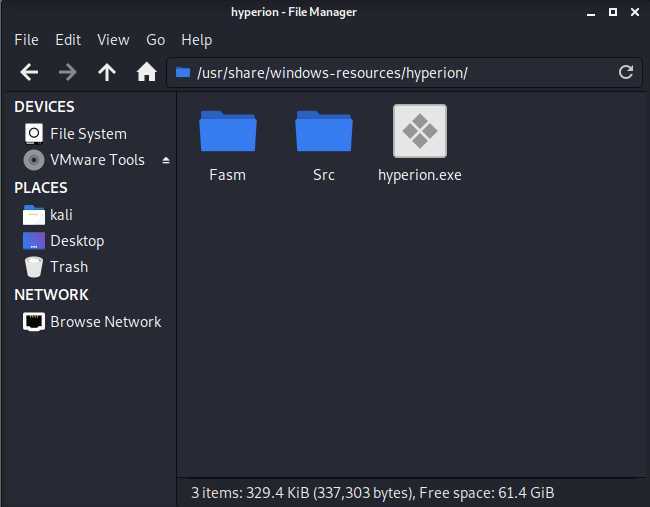Click the VMware Tools disc icon
The width and height of the screenshot is (650, 507).
pyautogui.click(x=34, y=160)
